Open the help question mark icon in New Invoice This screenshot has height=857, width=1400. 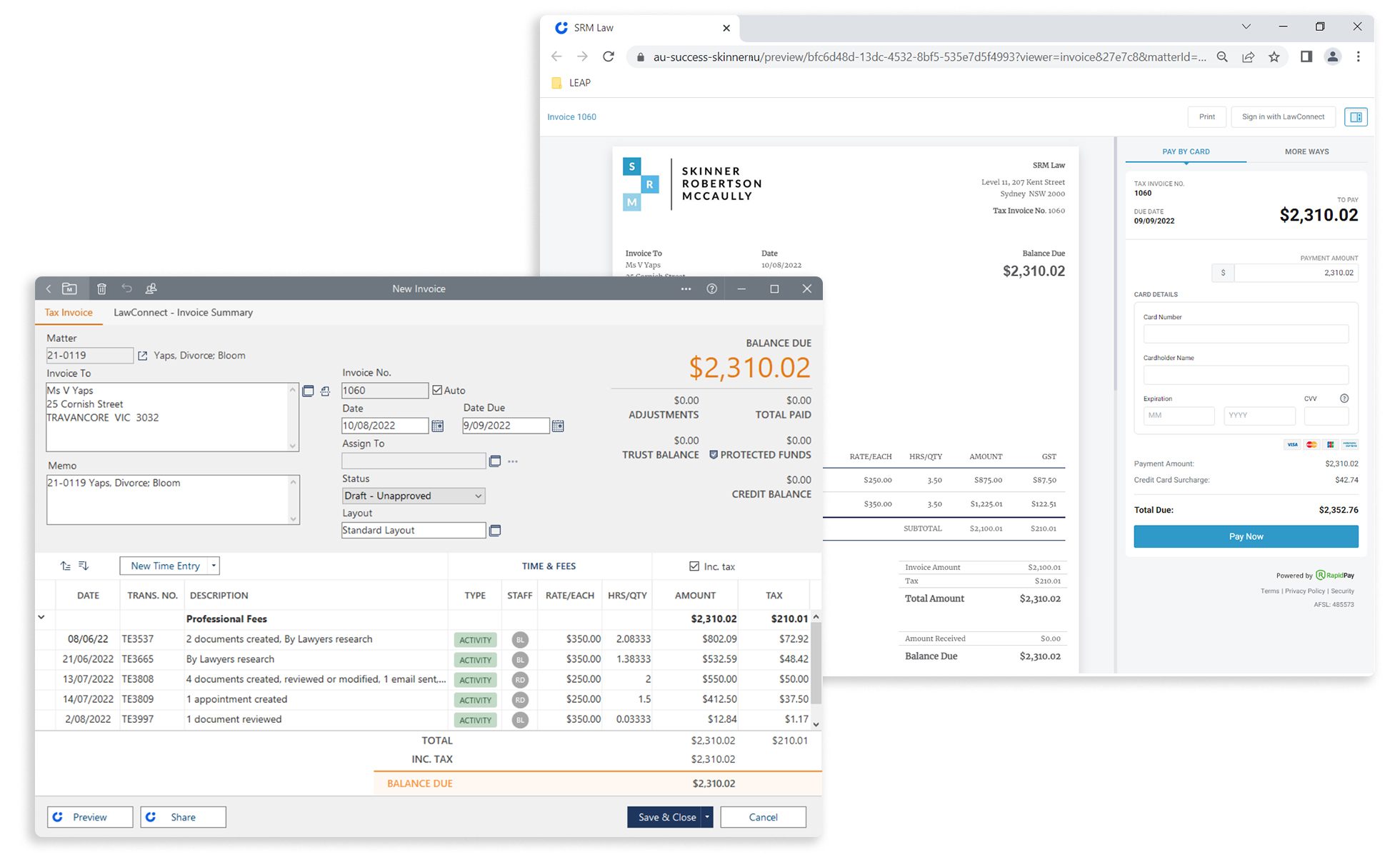point(711,289)
